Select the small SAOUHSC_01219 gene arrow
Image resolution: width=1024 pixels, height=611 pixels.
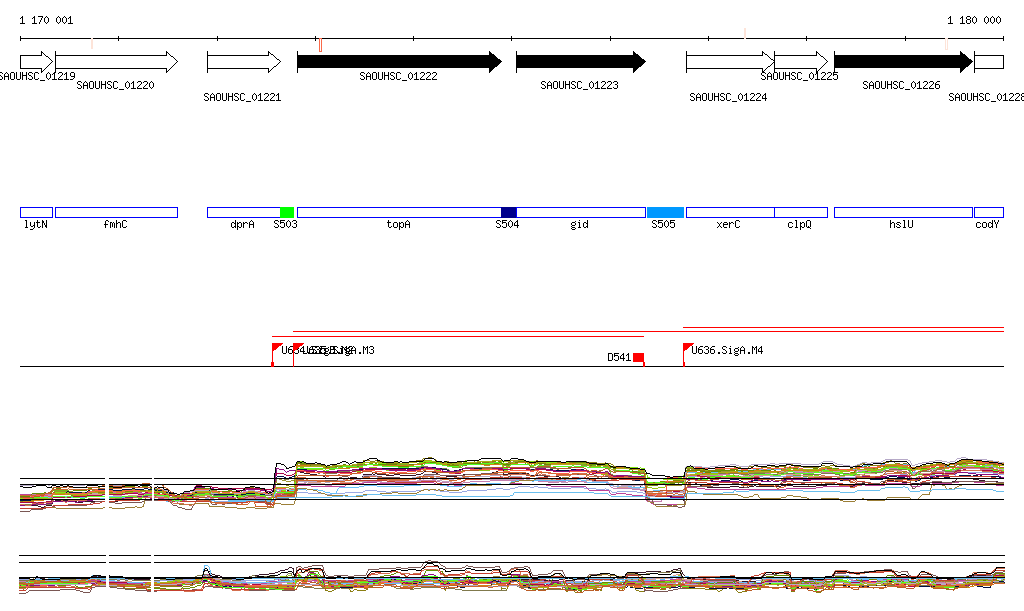click(36, 62)
